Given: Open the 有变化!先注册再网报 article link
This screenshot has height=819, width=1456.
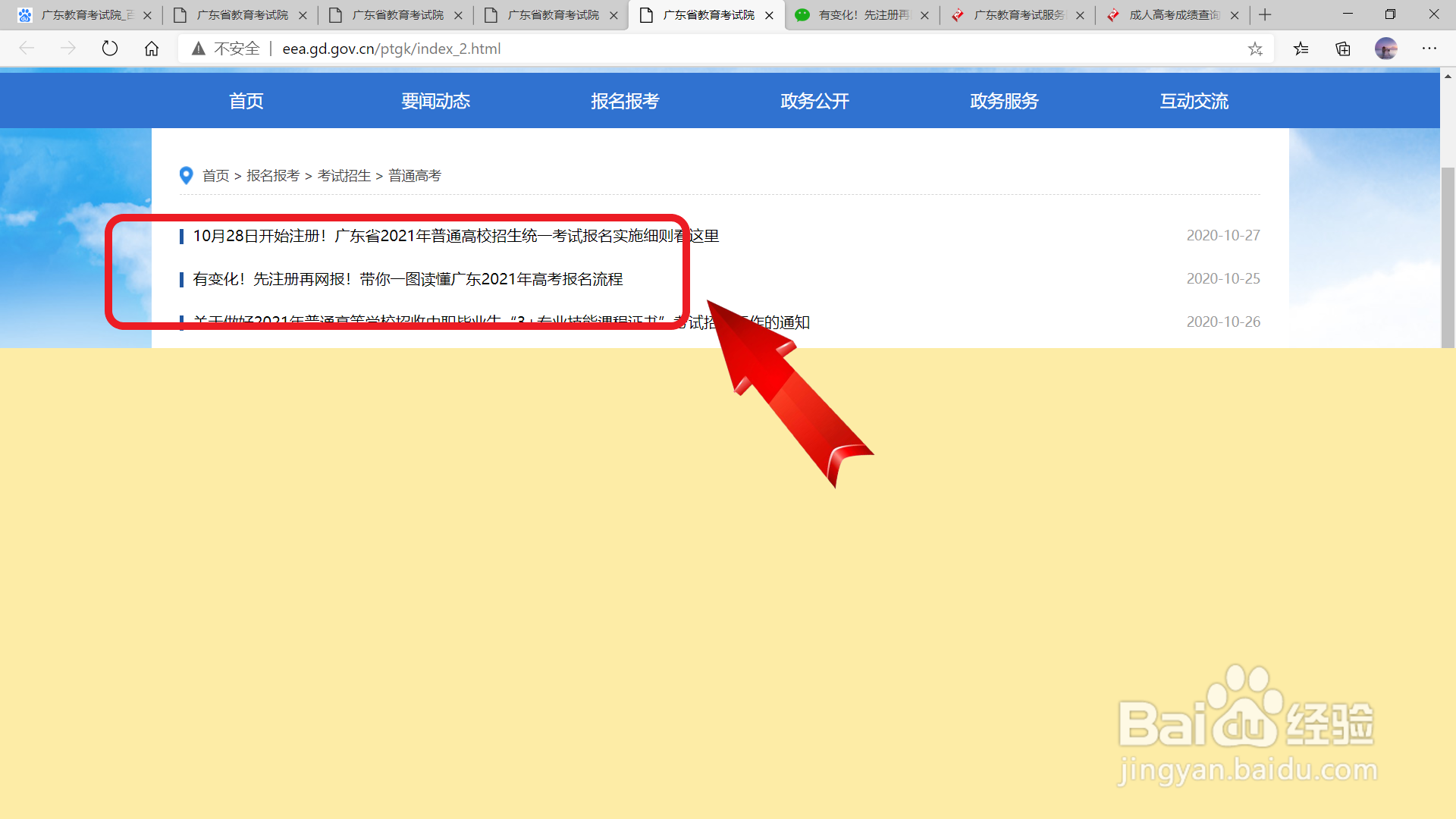Looking at the screenshot, I should pos(408,279).
